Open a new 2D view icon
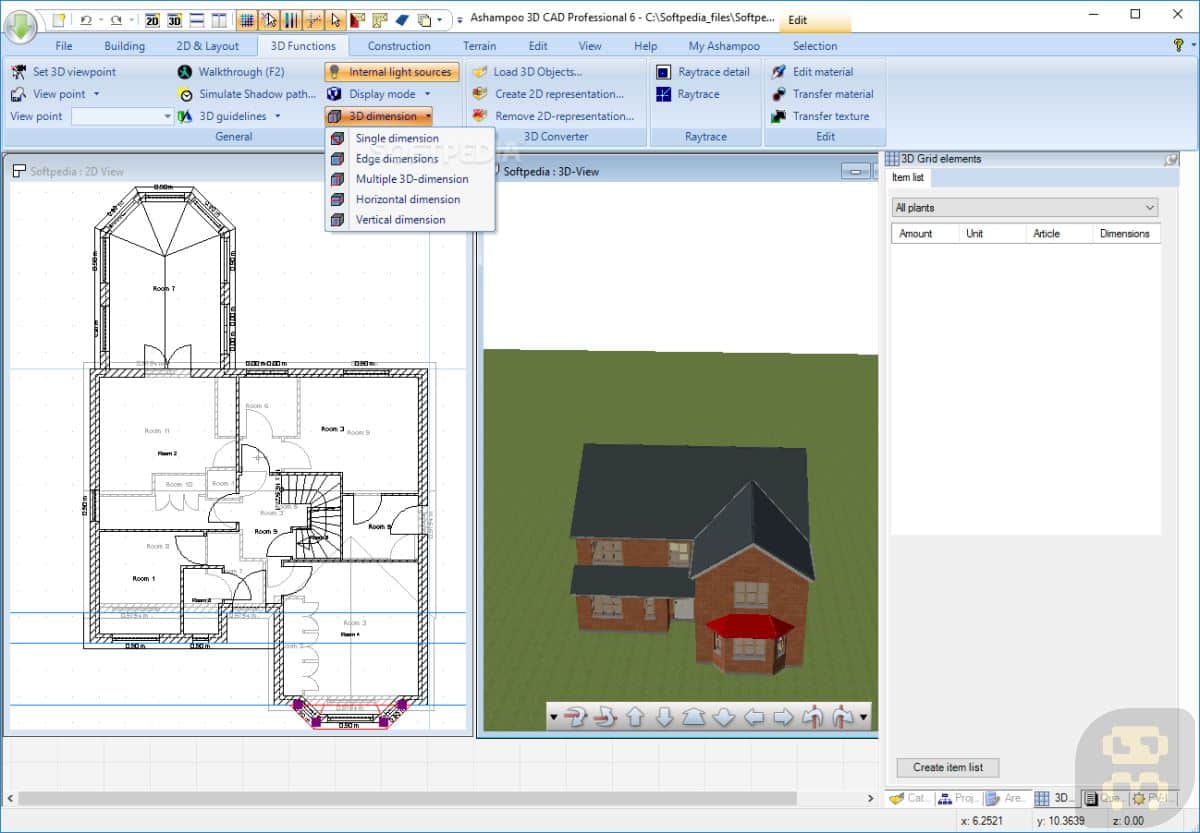1200x833 pixels. coord(152,19)
